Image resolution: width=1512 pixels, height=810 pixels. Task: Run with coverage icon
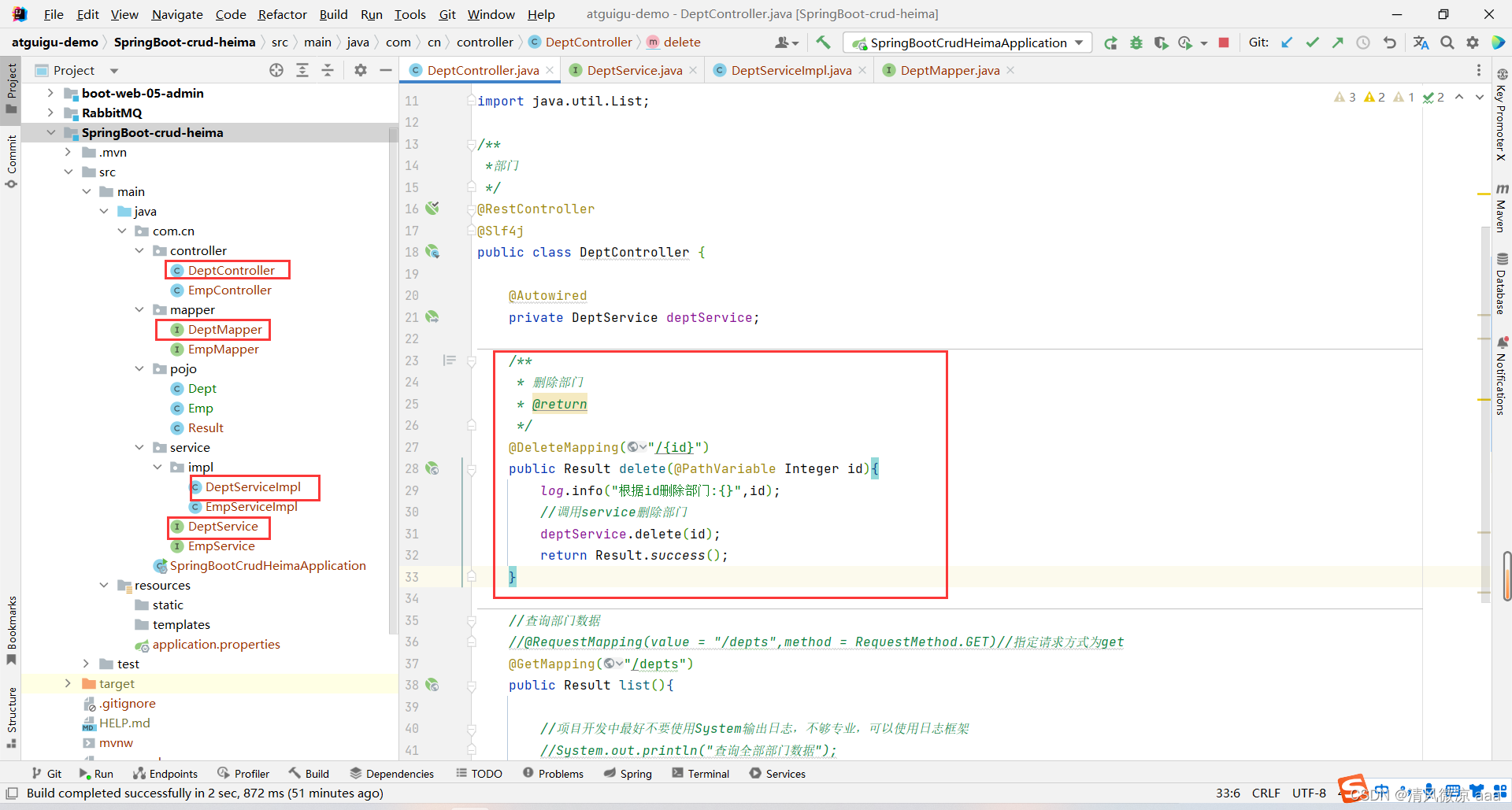1161,43
